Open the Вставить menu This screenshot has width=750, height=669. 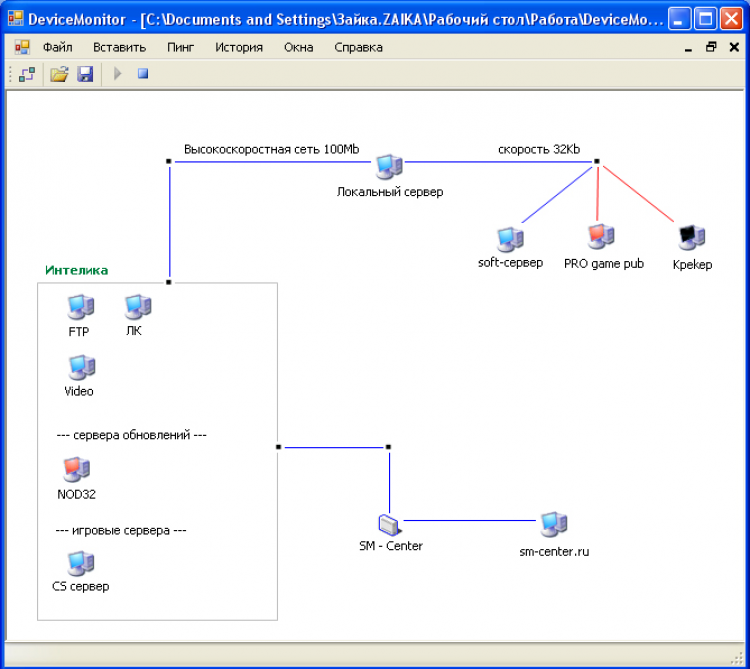tap(119, 47)
